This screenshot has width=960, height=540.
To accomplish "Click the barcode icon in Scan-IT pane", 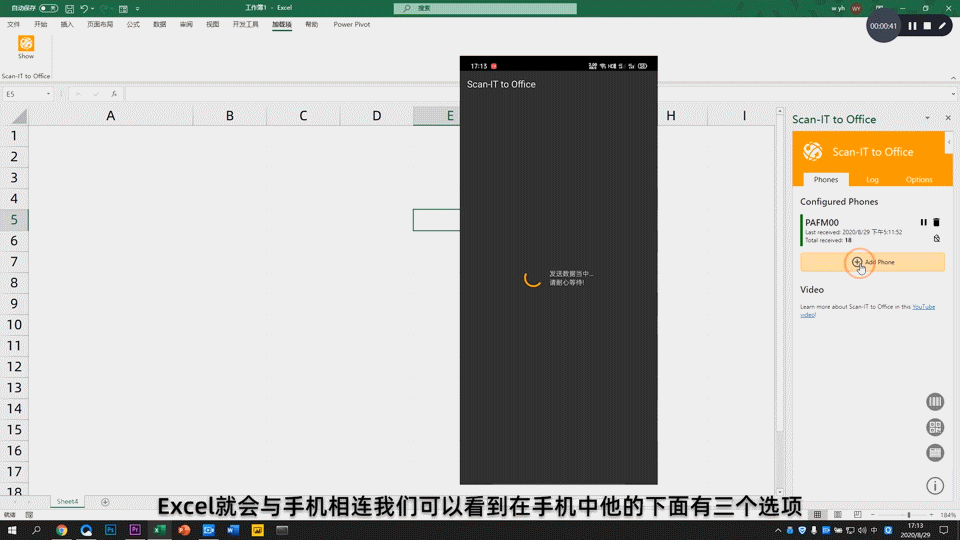I will coord(934,402).
